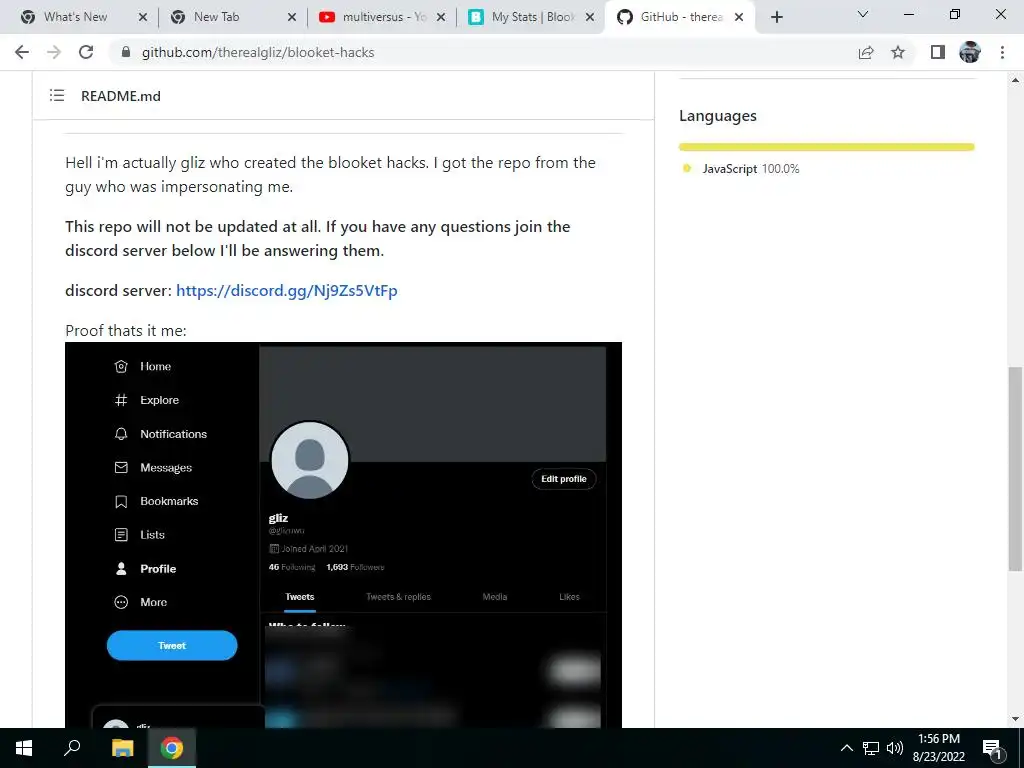
Task: Click the page vertical scrollbar thumb
Action: coord(1015,469)
